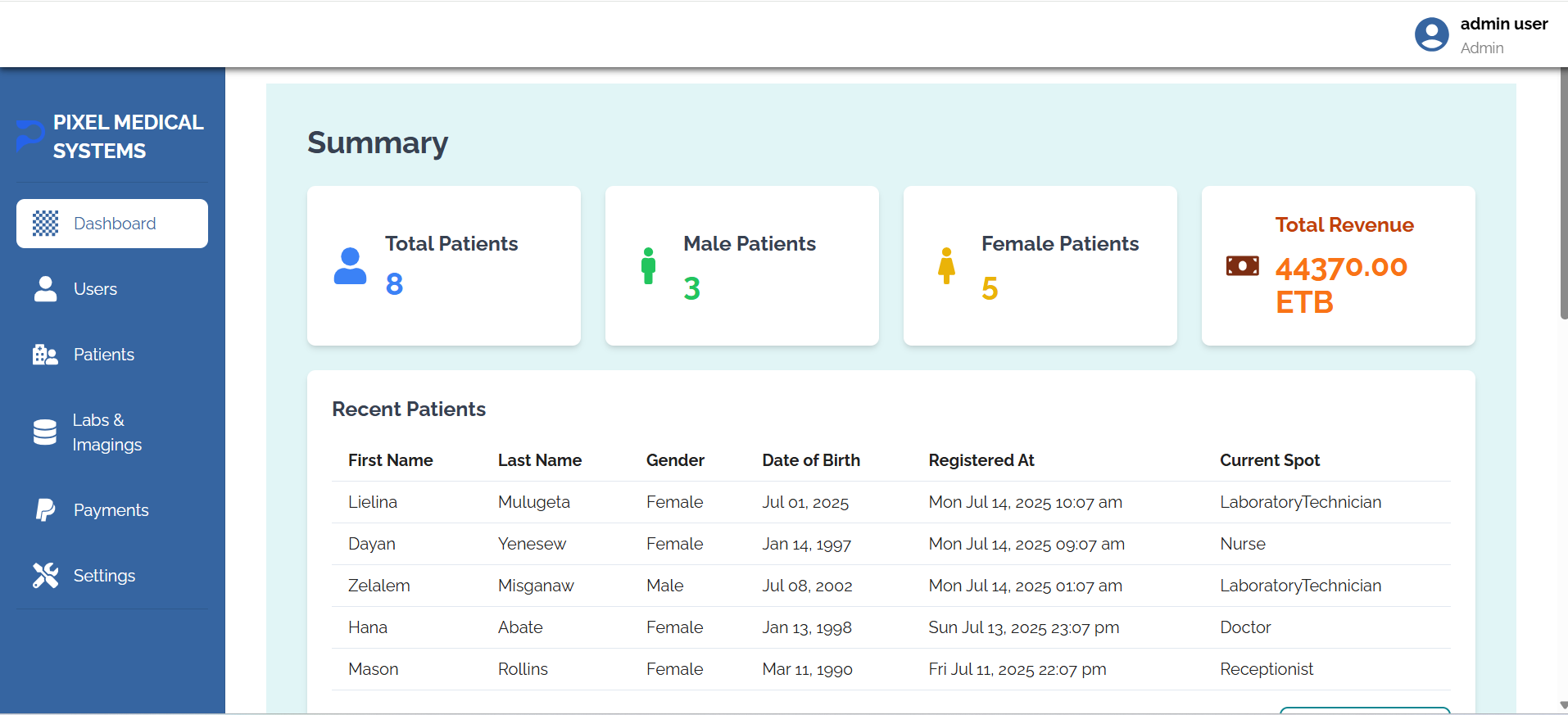Select last name Yenesew

coord(532,544)
